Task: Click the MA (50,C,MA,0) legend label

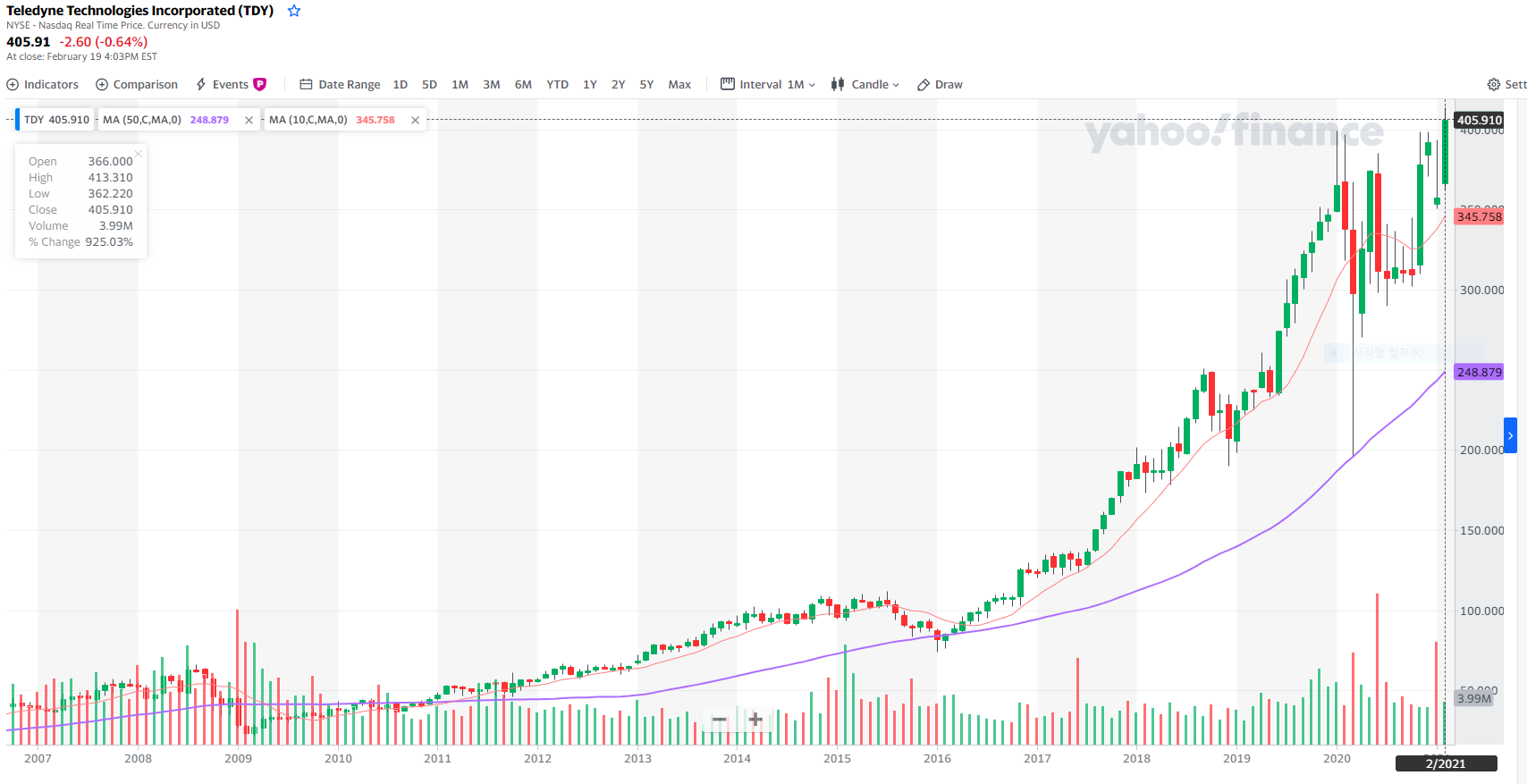Action: 142,120
